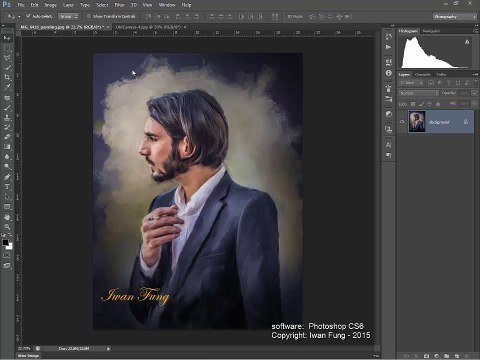Screen dimensions: 480x360
Task: Open status bar info arrow
Action: pyautogui.click(x=108, y=349)
